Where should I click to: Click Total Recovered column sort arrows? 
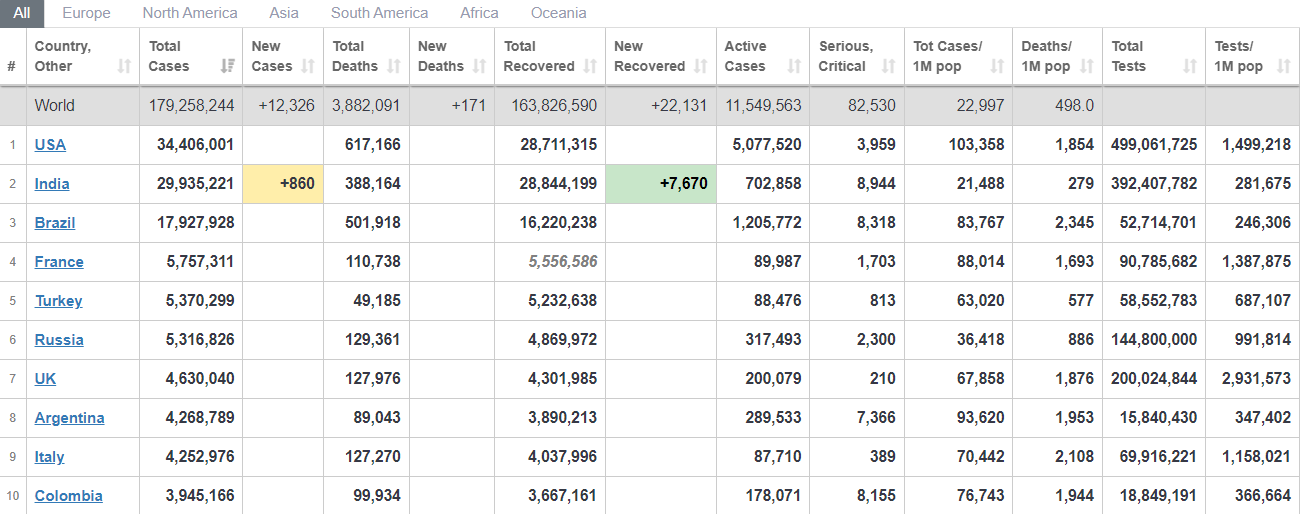pyautogui.click(x=590, y=66)
